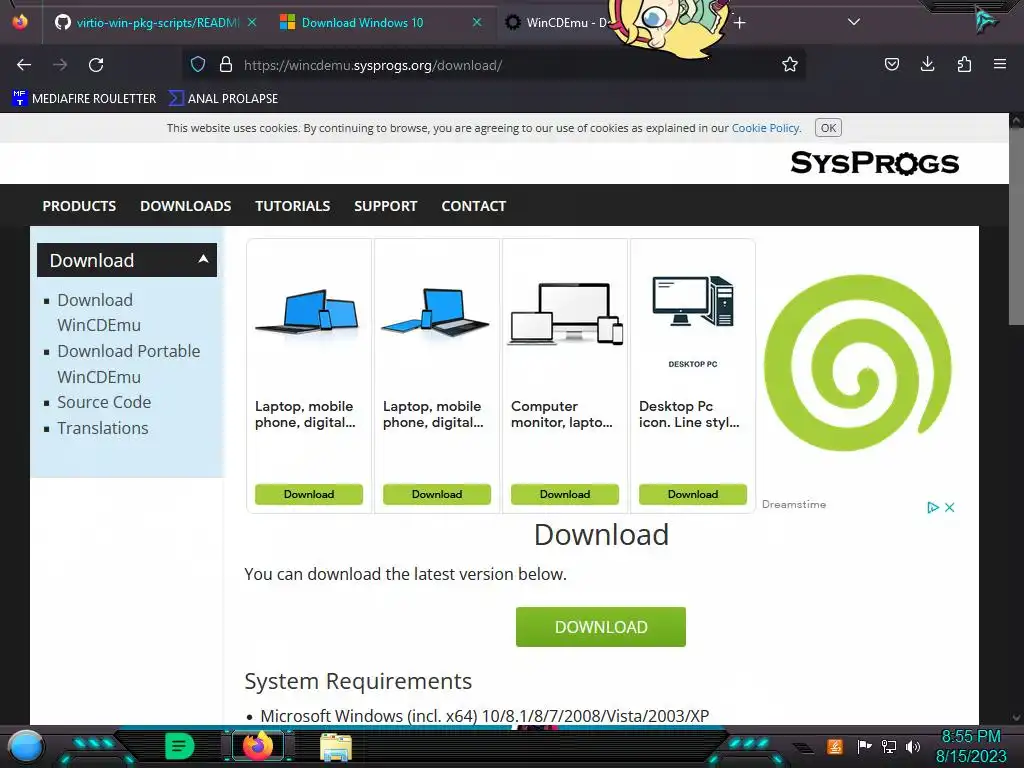Close the Download Windows 10 tab
This screenshot has height=768, width=1024.
[x=477, y=22]
